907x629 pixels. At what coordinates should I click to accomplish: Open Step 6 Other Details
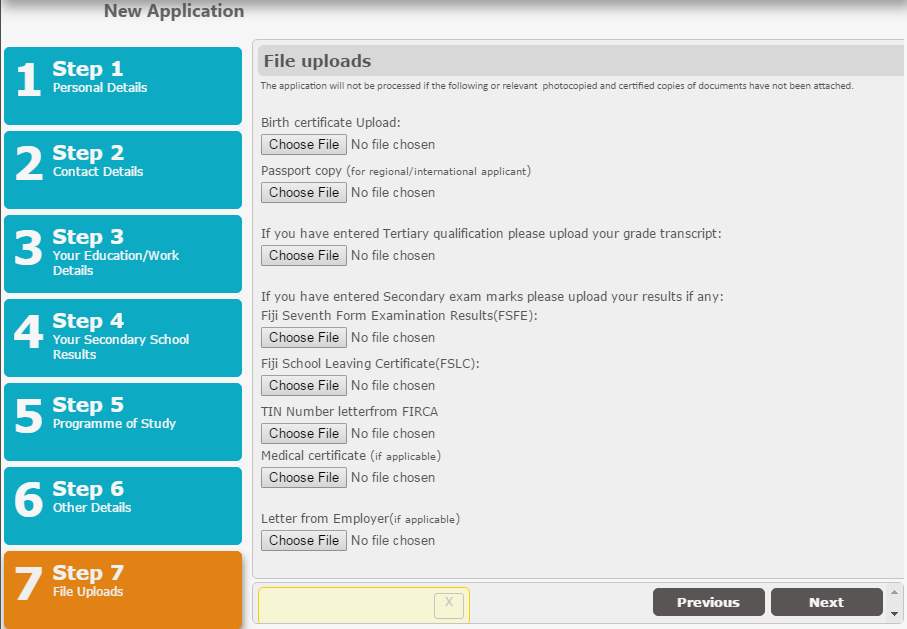tap(123, 505)
